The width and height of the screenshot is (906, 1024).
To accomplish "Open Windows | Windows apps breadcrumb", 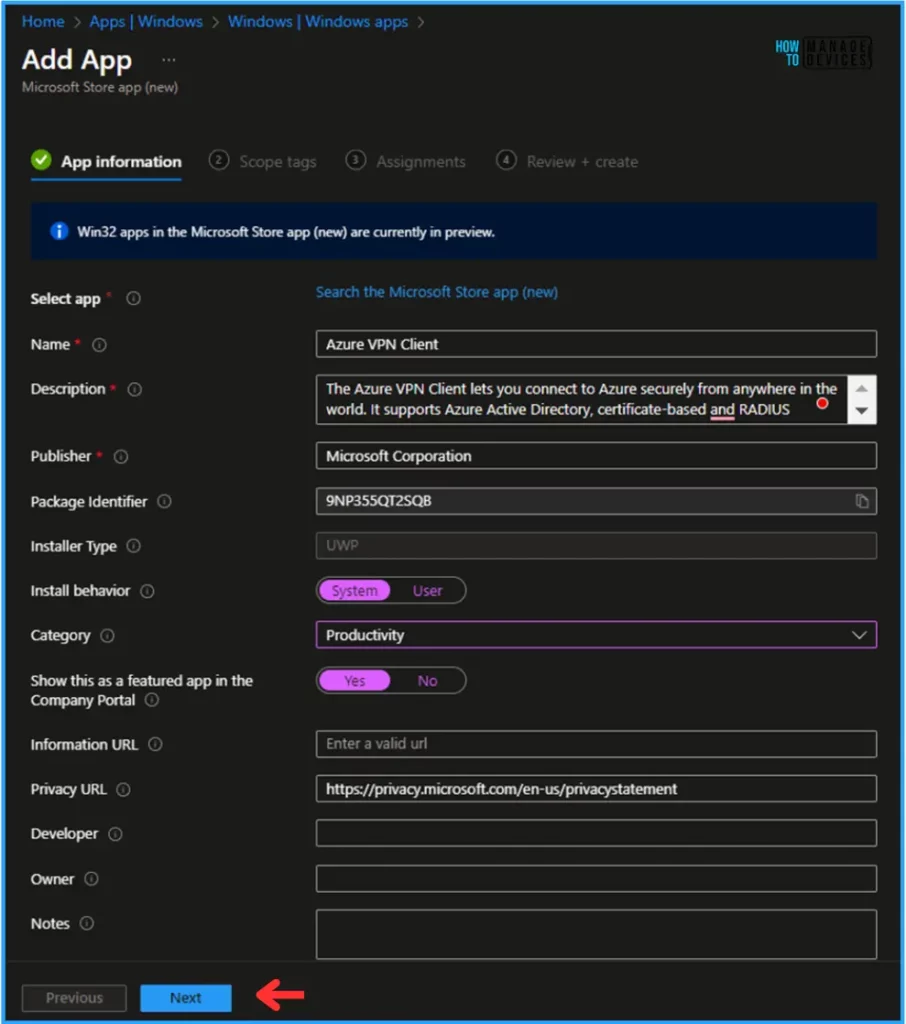I will pyautogui.click(x=318, y=22).
